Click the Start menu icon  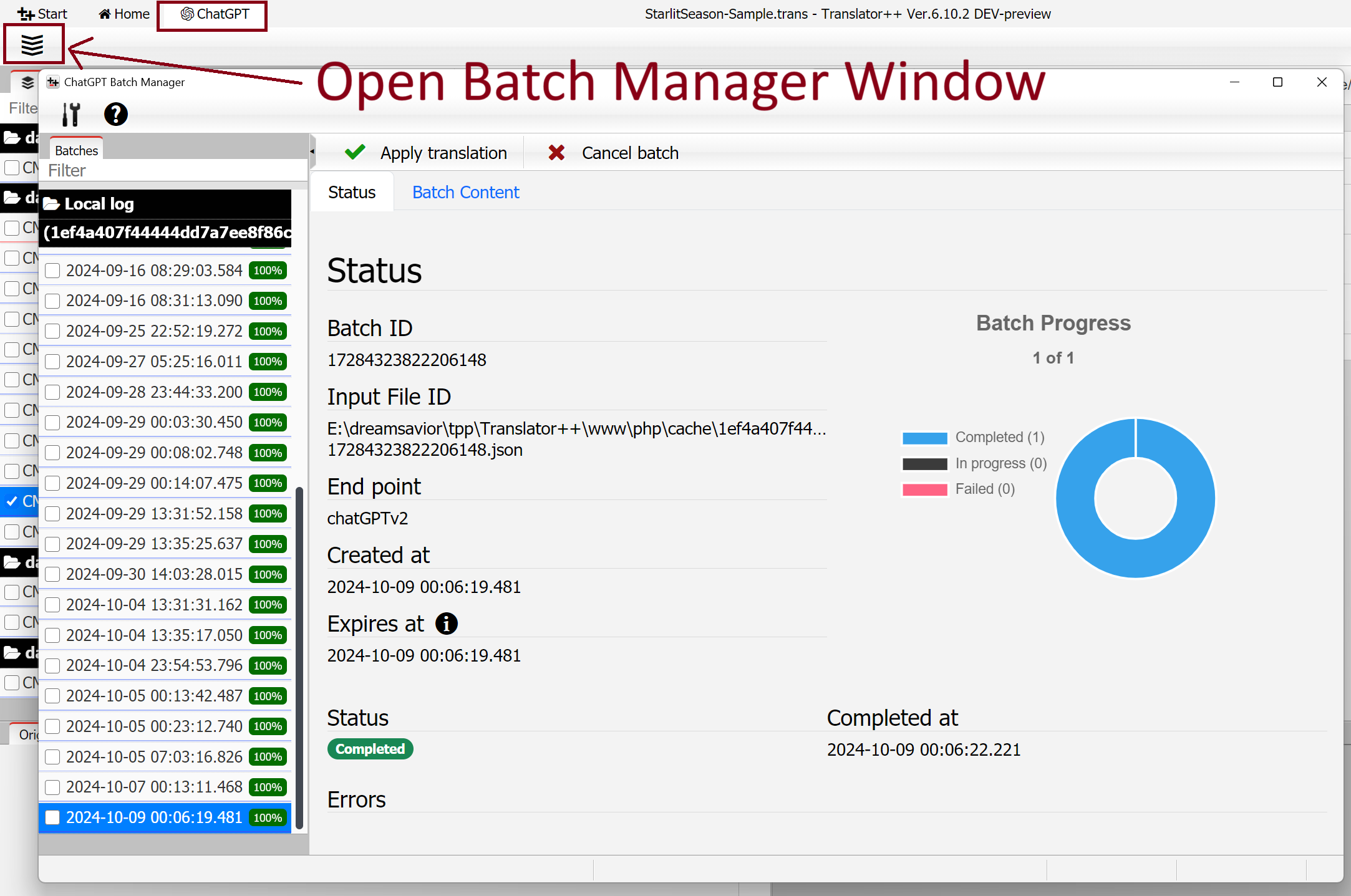tap(26, 14)
